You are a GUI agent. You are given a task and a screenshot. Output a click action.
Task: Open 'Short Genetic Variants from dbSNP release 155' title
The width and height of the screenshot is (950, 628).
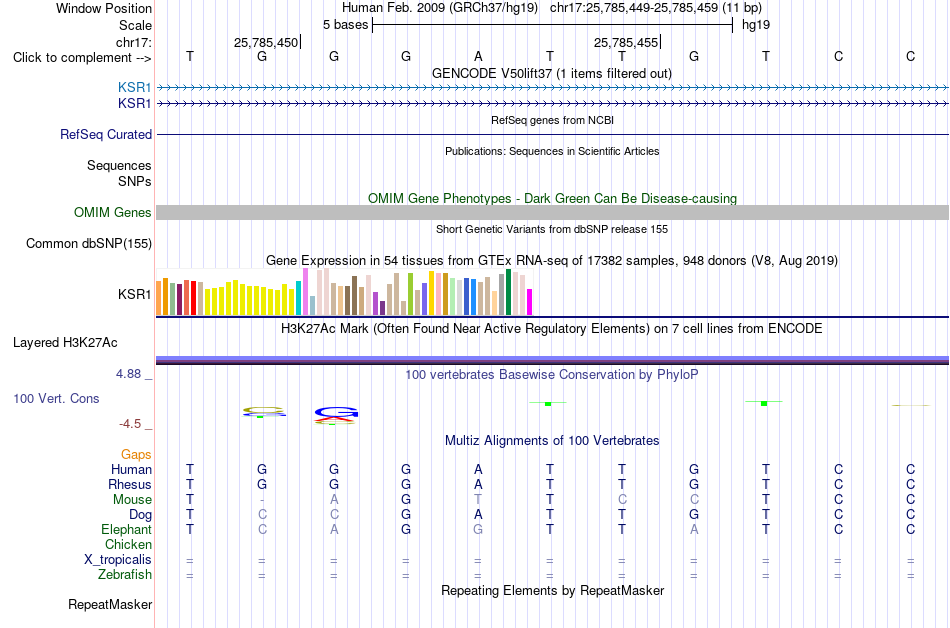point(552,230)
